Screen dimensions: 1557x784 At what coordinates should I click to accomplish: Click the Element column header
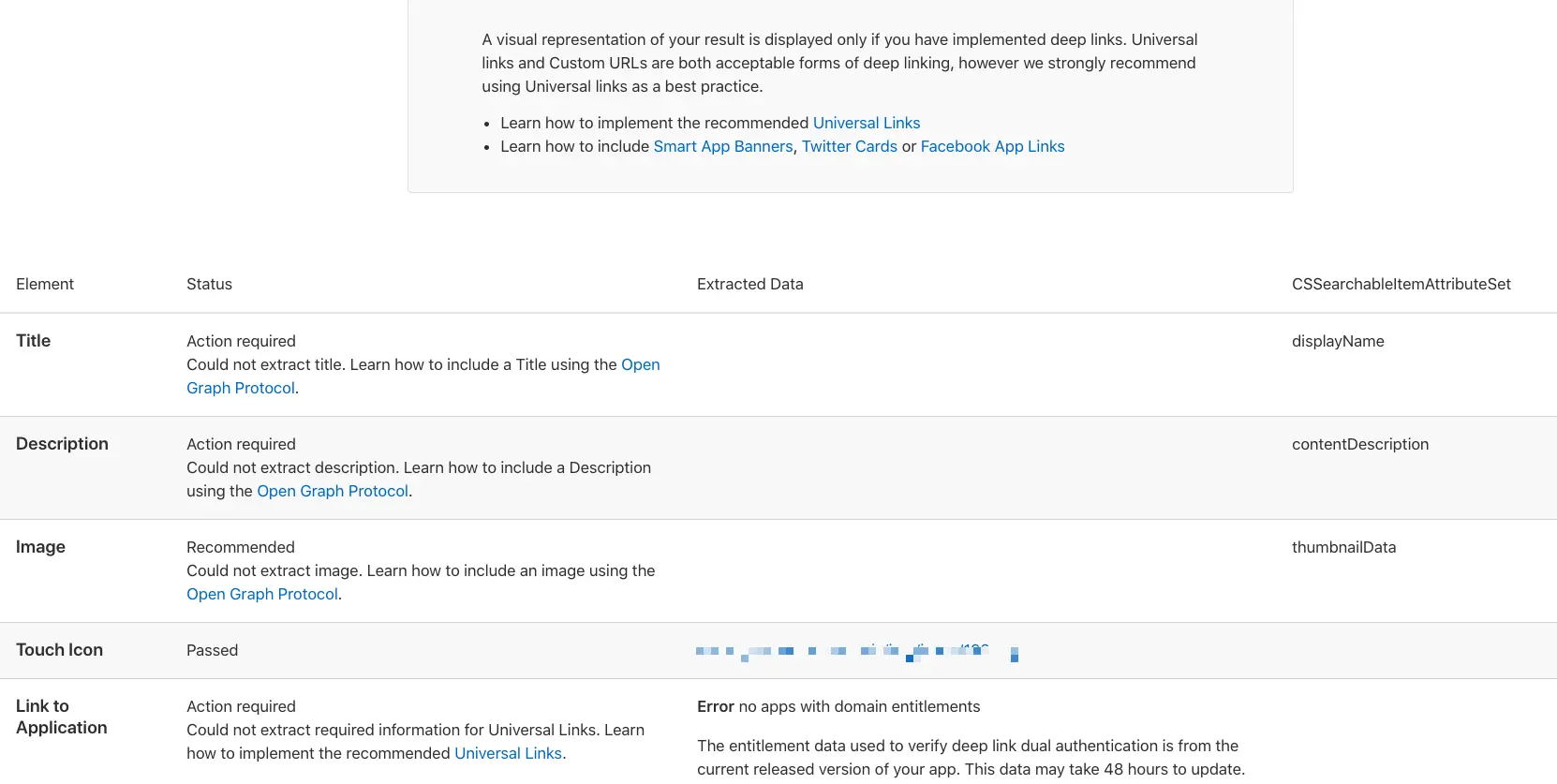(x=45, y=284)
